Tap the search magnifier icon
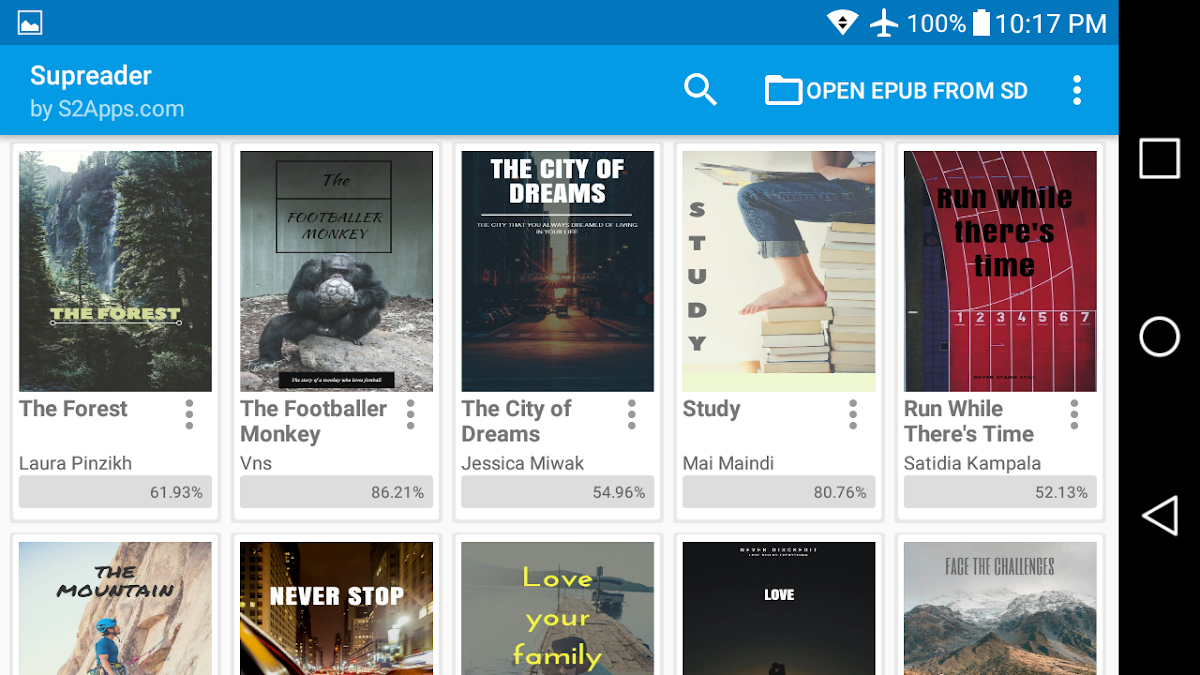 700,90
